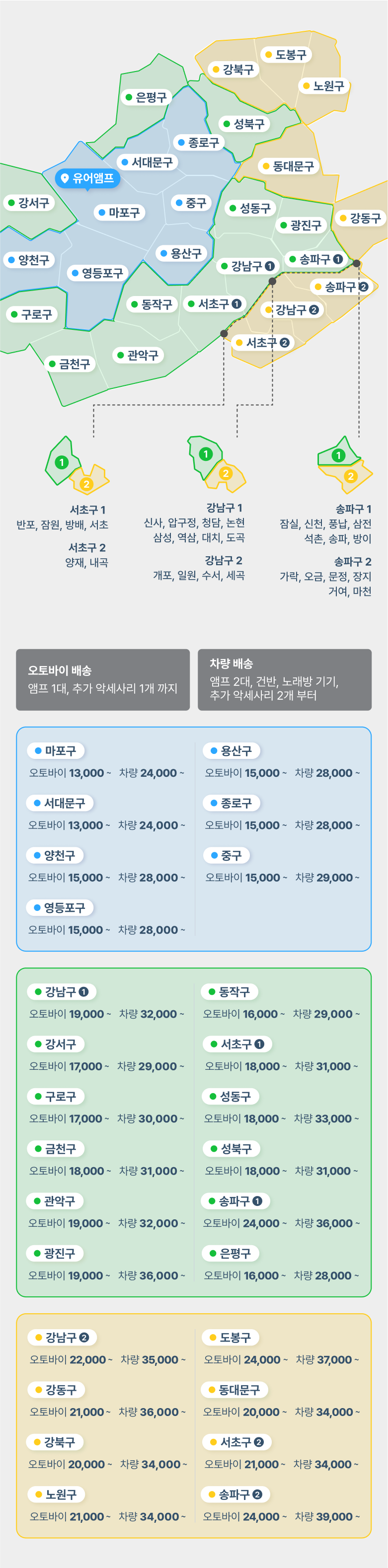The image size is (388, 1568).
Task: Select the 종로구 map label
Action: click(x=199, y=143)
